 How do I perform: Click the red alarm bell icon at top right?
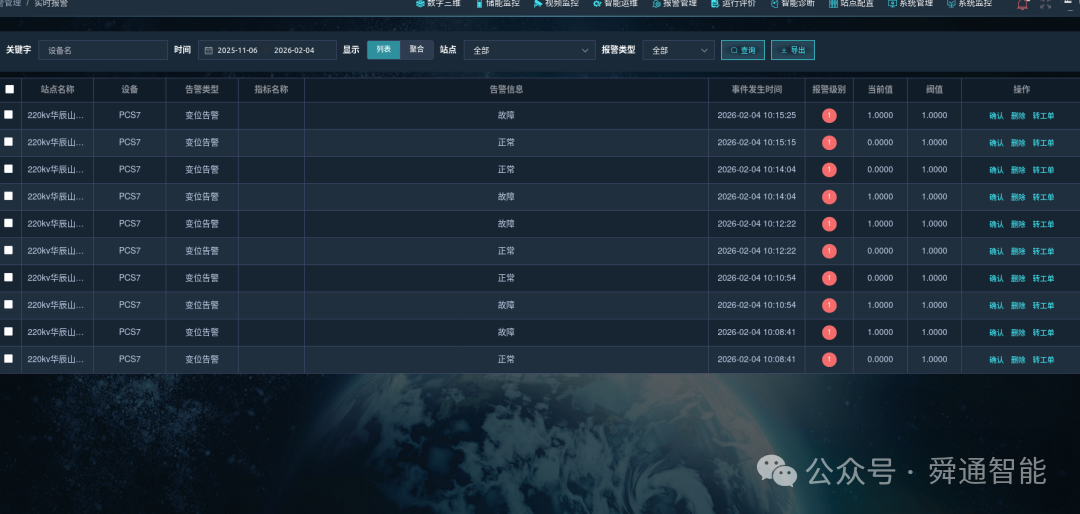[x=1023, y=4]
